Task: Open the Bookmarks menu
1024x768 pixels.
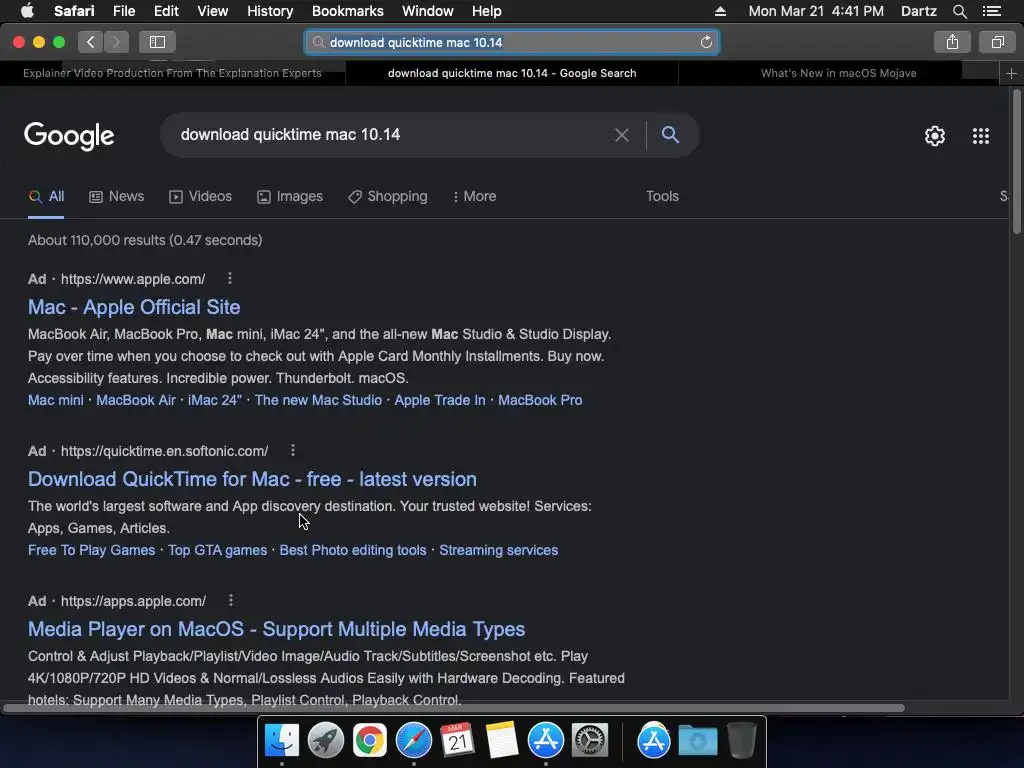Action: coord(347,11)
